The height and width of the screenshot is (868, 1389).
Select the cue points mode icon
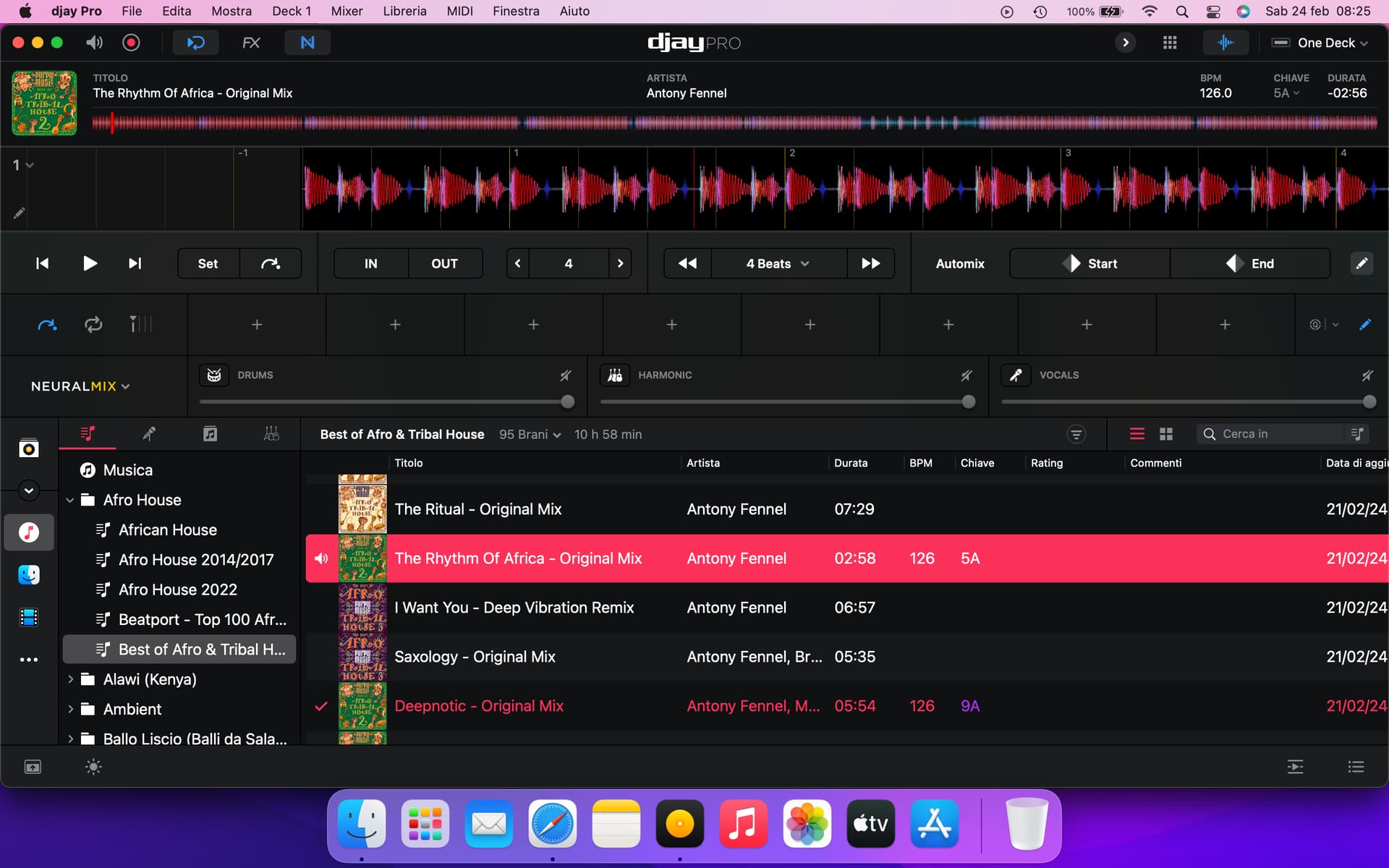click(x=47, y=325)
